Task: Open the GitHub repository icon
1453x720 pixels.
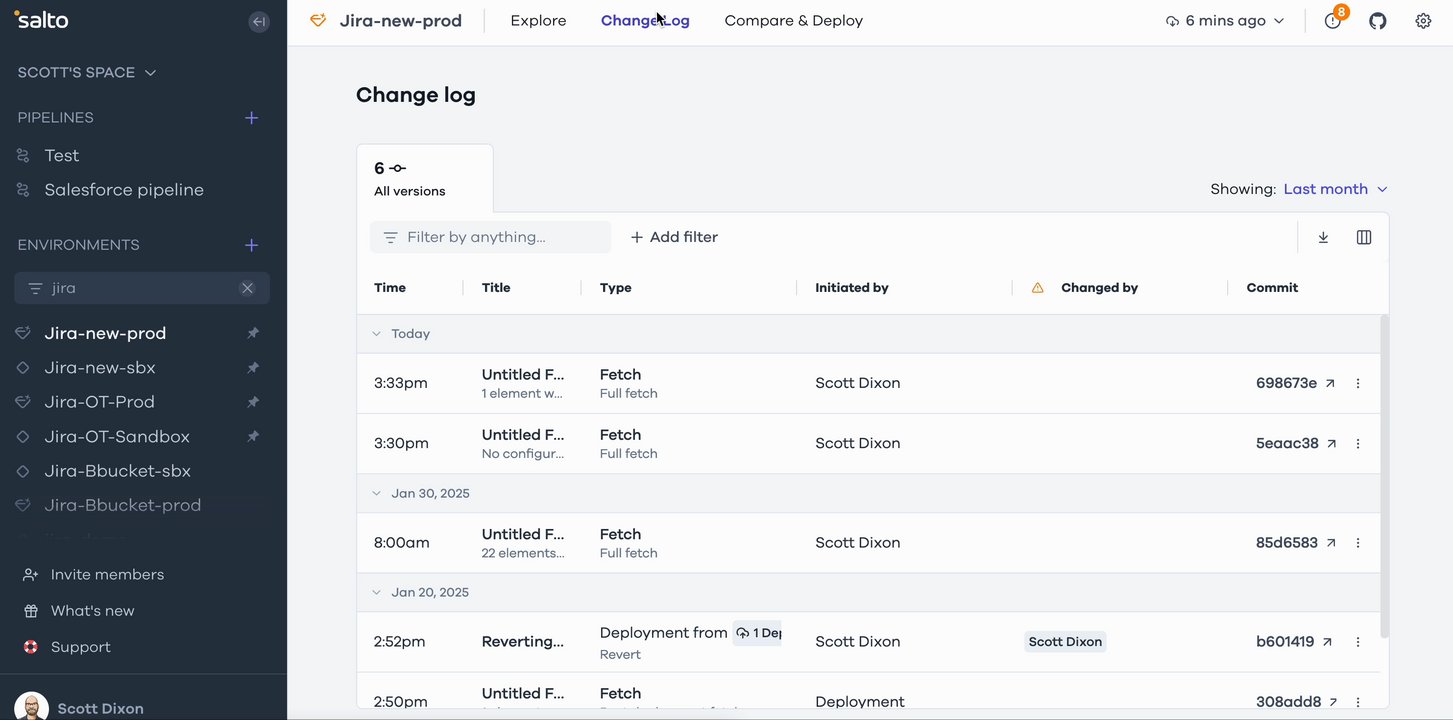Action: 1378,21
